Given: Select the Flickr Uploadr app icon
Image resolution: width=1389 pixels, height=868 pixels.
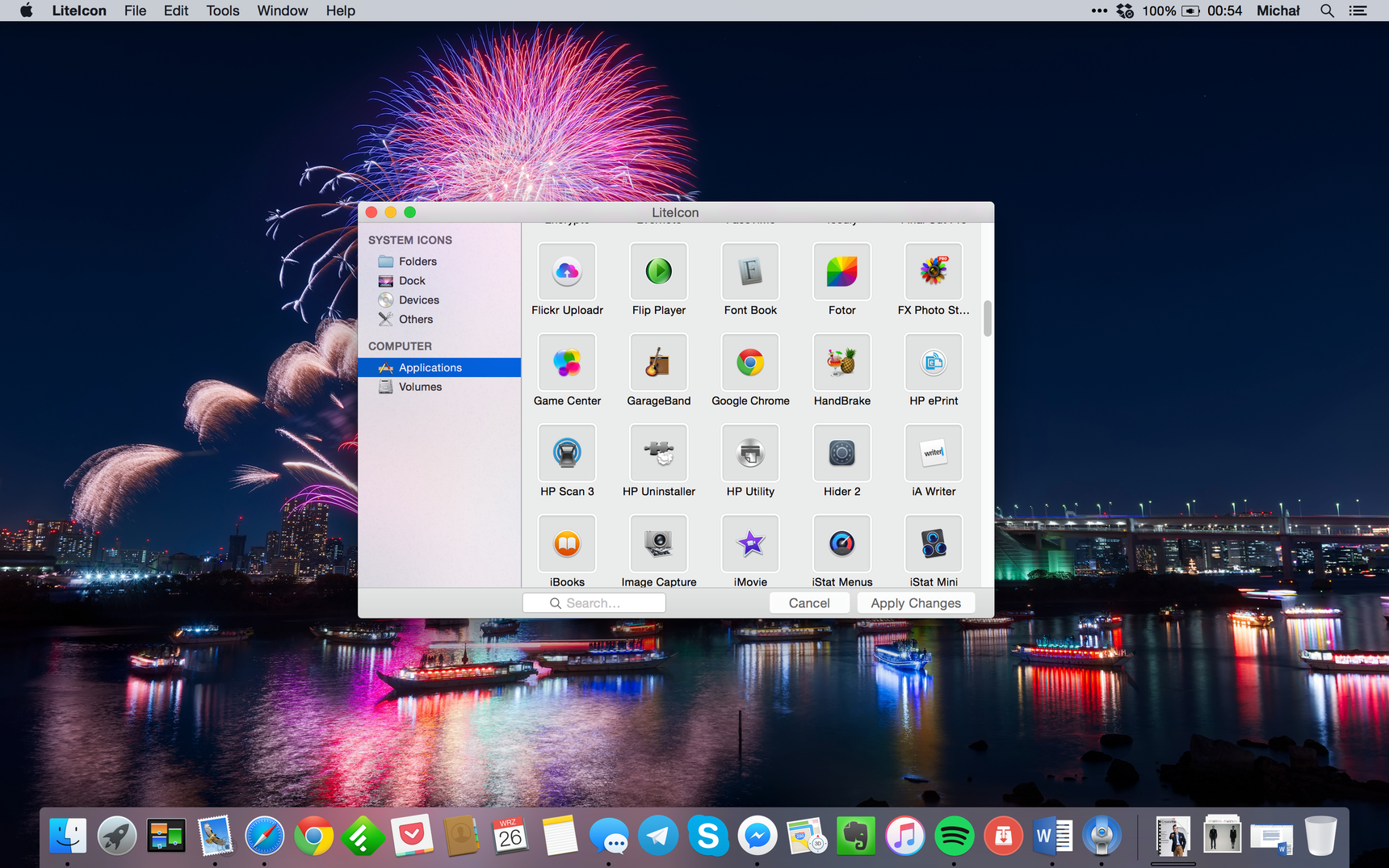Looking at the screenshot, I should (x=567, y=272).
